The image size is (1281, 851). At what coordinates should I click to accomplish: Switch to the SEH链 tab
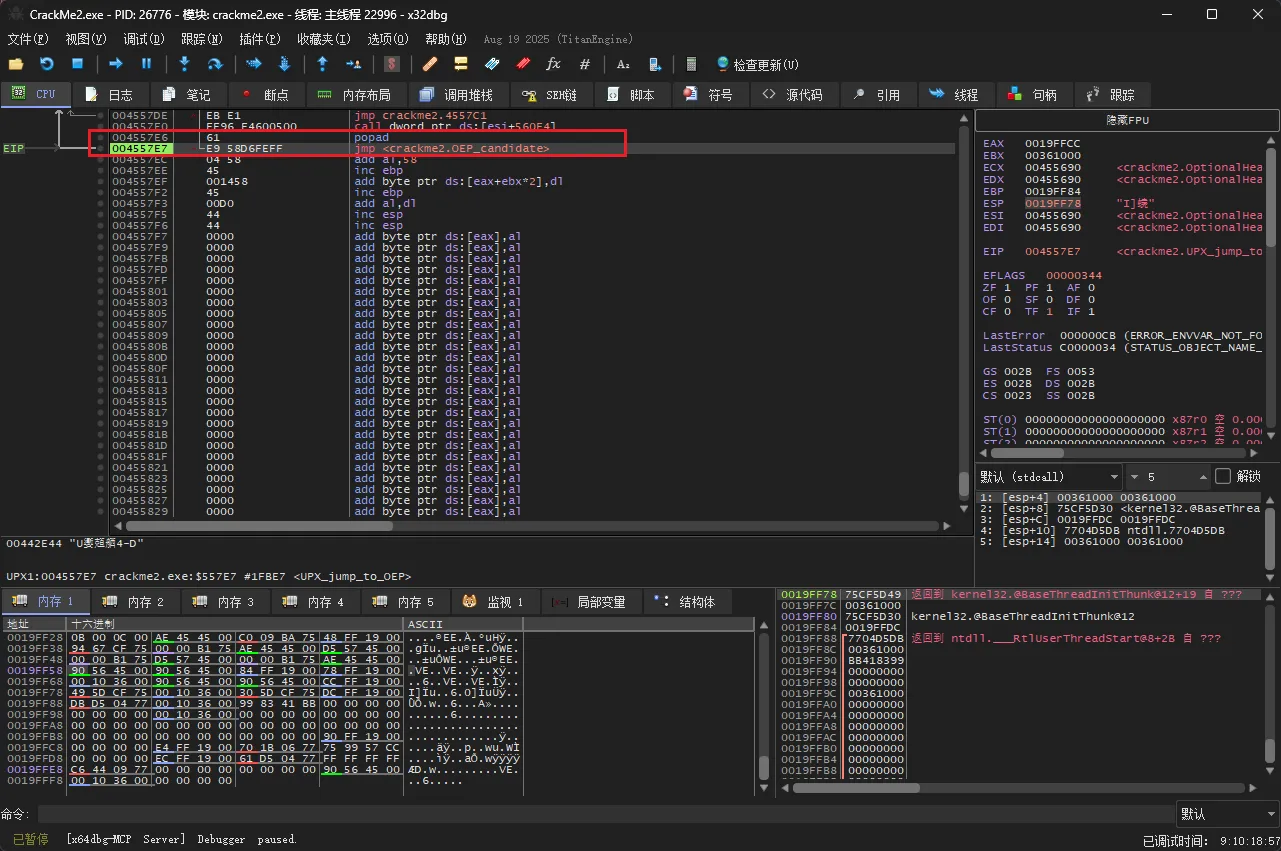click(550, 95)
